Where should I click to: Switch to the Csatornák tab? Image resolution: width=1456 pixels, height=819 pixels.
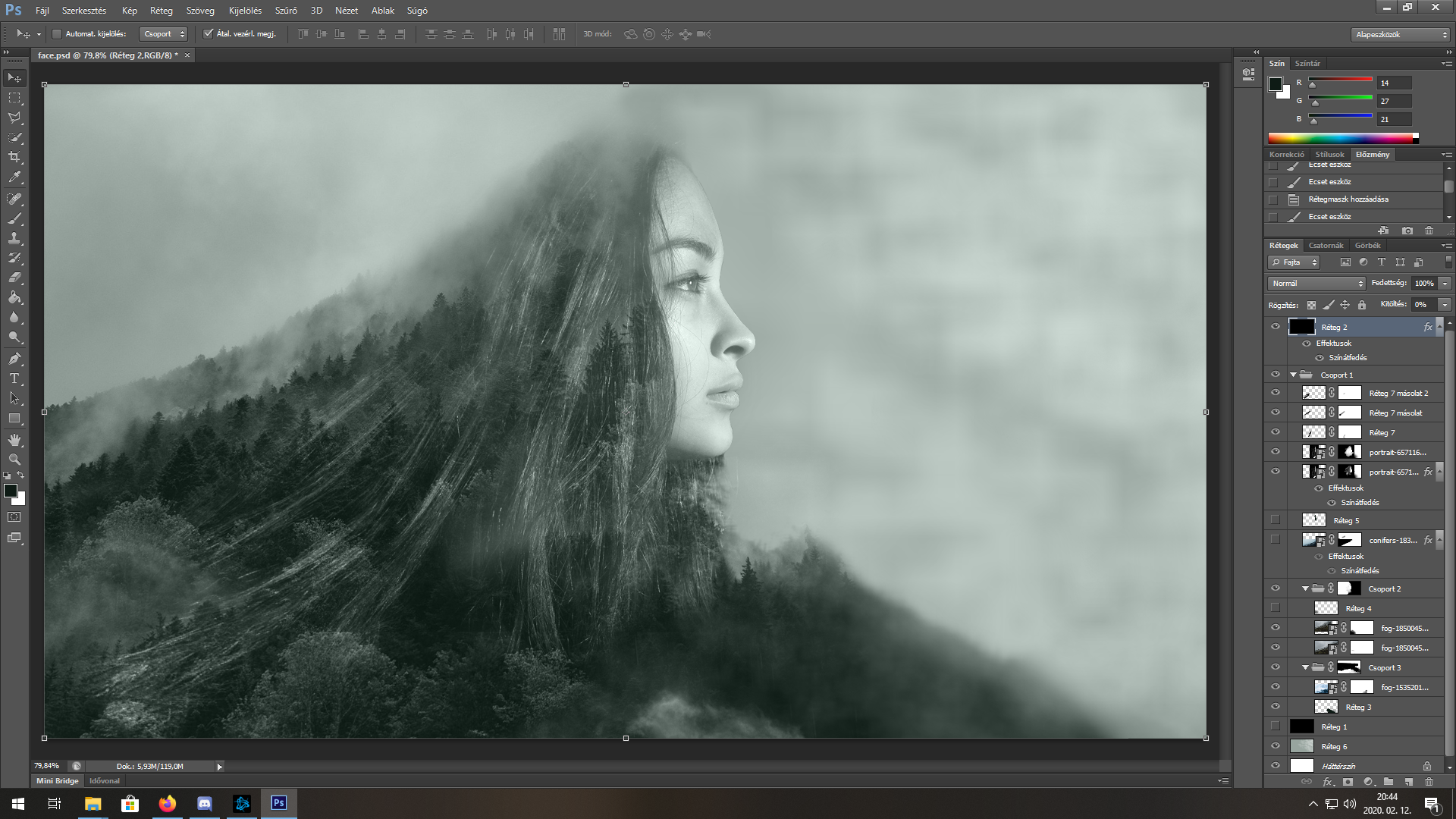click(1326, 245)
